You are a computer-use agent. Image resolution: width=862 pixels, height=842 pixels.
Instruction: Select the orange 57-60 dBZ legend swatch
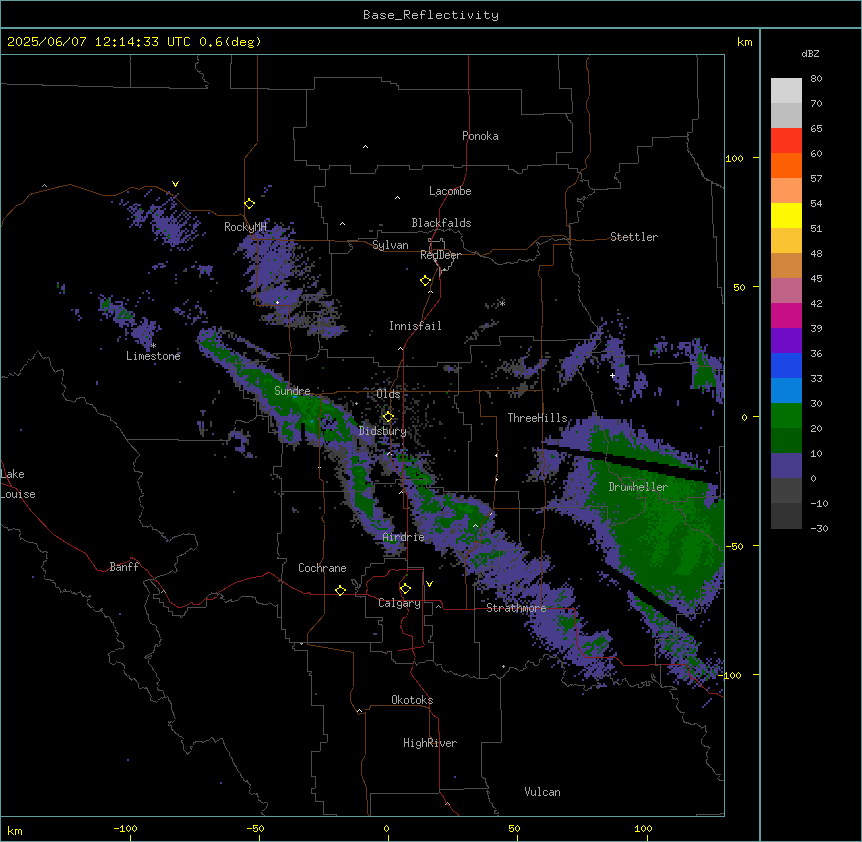[786, 165]
